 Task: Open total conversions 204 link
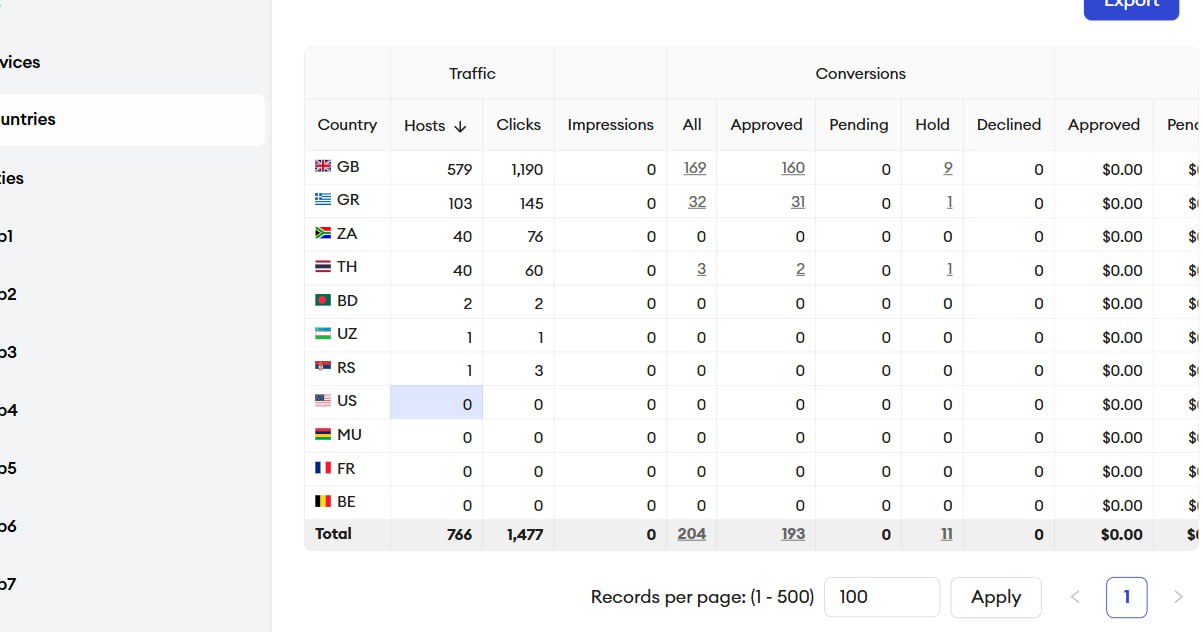pyautogui.click(x=691, y=534)
